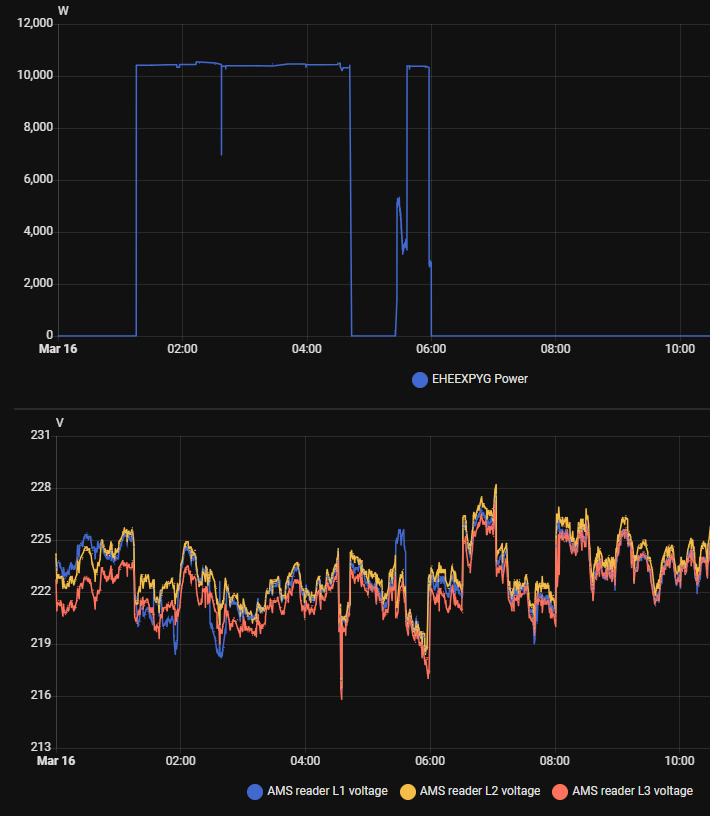Select the Mar 16 label under power chart
Screen dimensions: 710x816
pos(57,349)
